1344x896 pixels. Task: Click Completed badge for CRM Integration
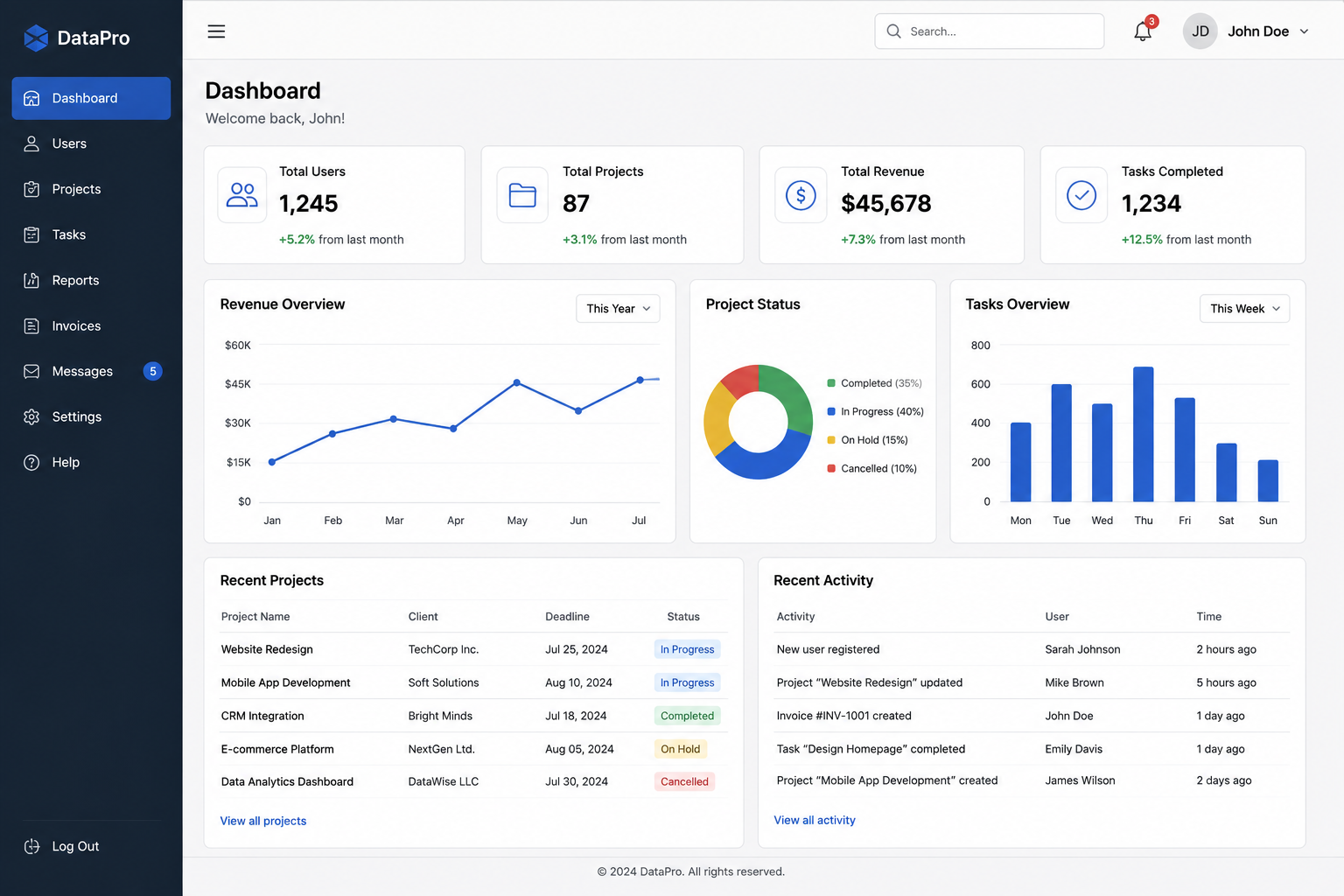click(687, 716)
